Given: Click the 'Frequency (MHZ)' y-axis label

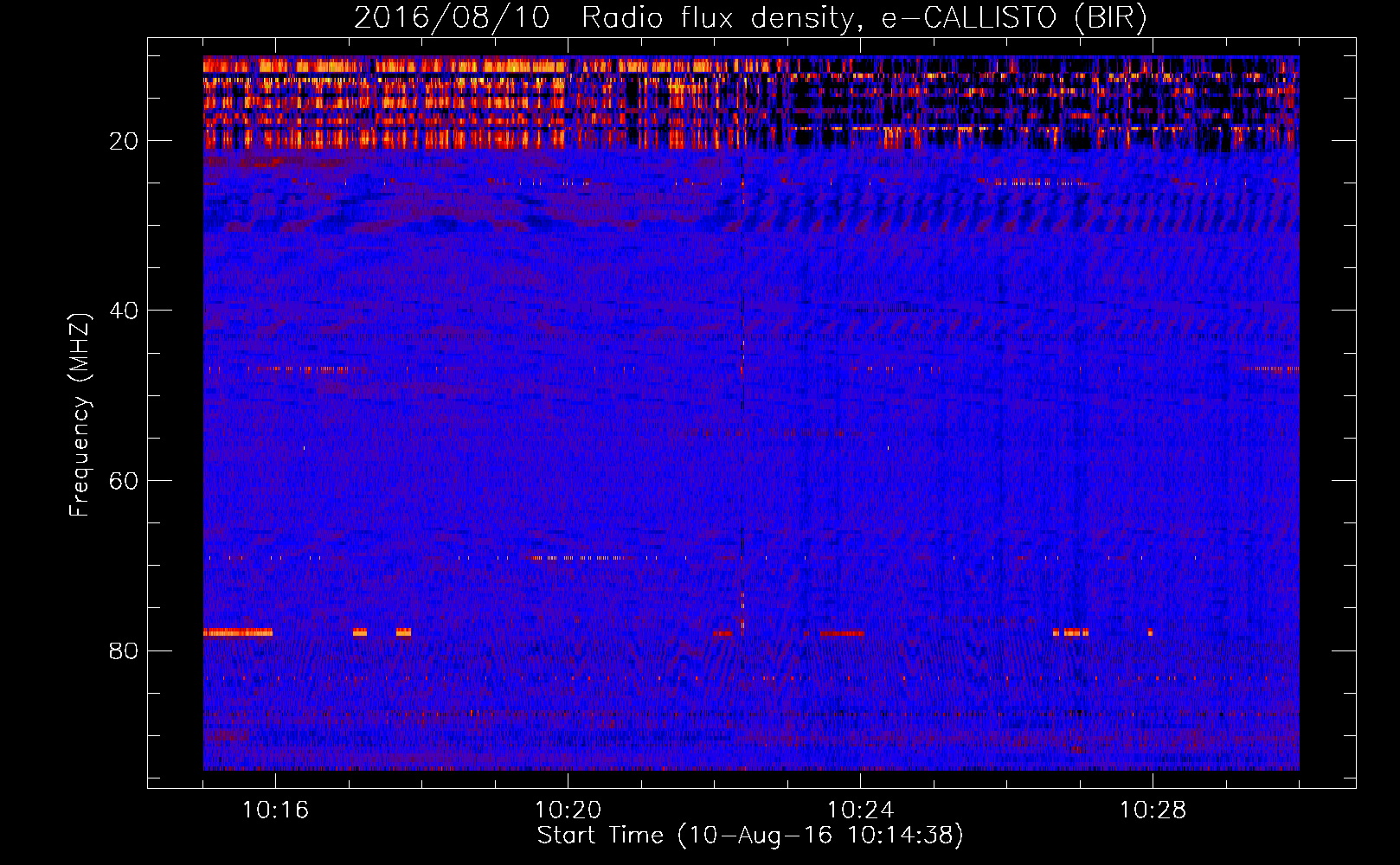Looking at the screenshot, I should point(80,415).
